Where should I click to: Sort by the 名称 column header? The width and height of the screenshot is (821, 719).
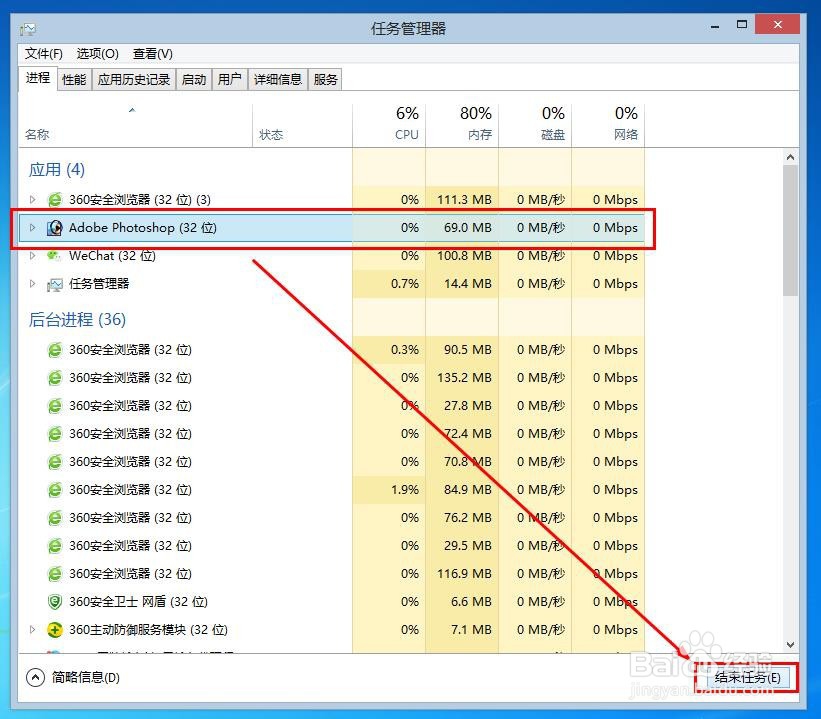(x=136, y=126)
